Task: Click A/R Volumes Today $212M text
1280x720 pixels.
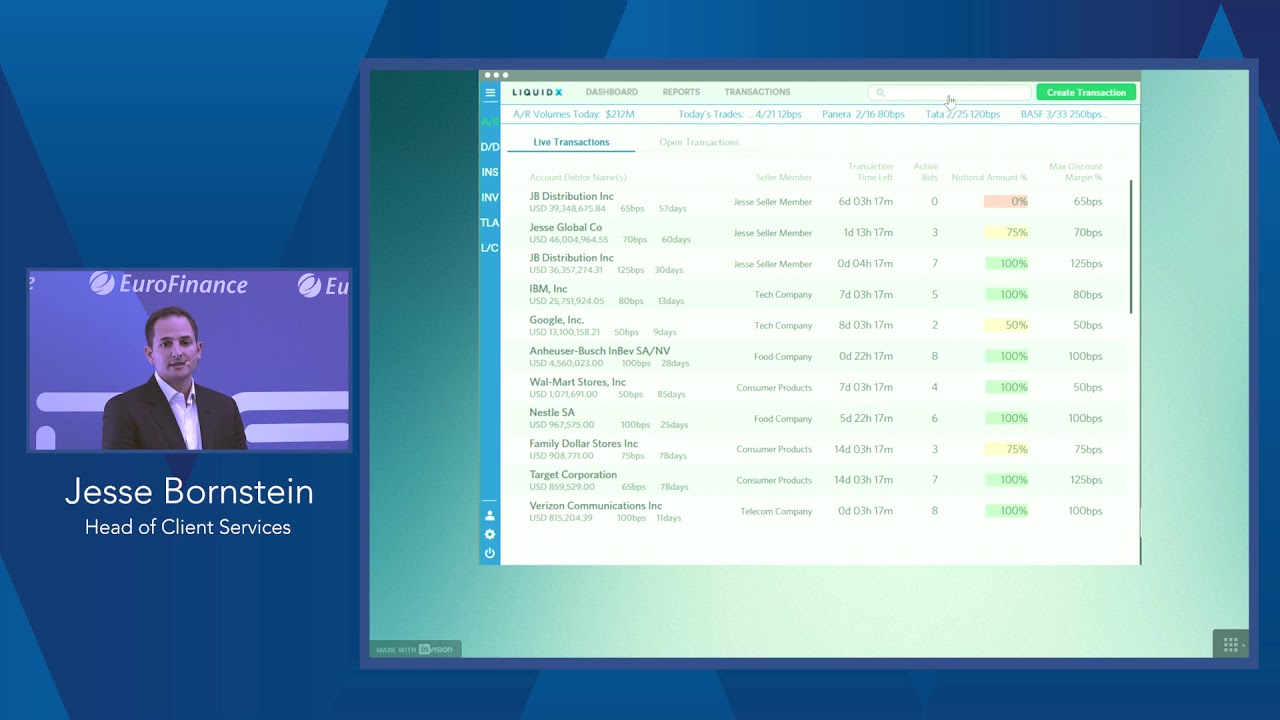Action: click(x=573, y=114)
